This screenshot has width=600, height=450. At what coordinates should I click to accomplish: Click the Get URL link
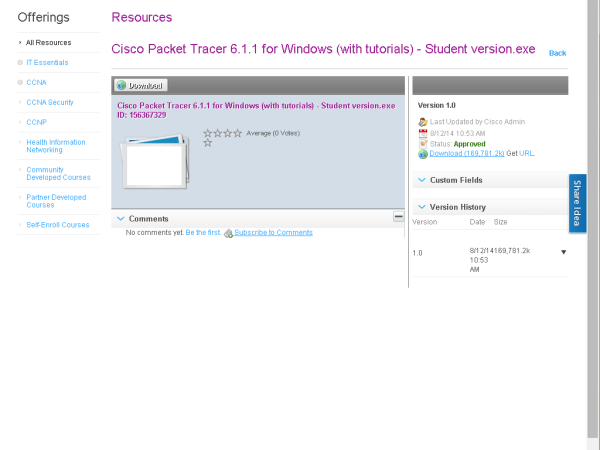pyautogui.click(x=527, y=154)
